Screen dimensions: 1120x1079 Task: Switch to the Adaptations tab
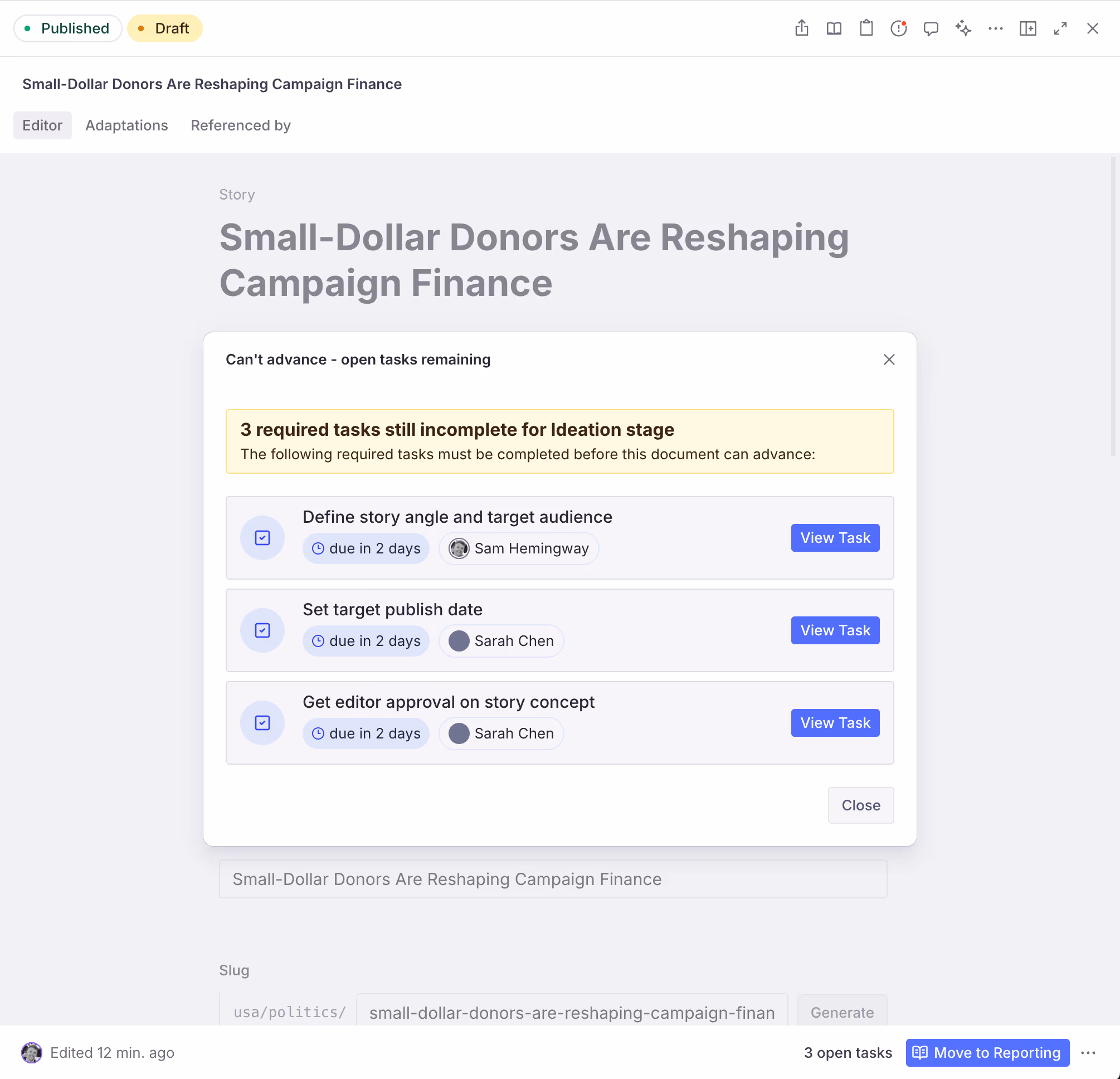click(126, 125)
